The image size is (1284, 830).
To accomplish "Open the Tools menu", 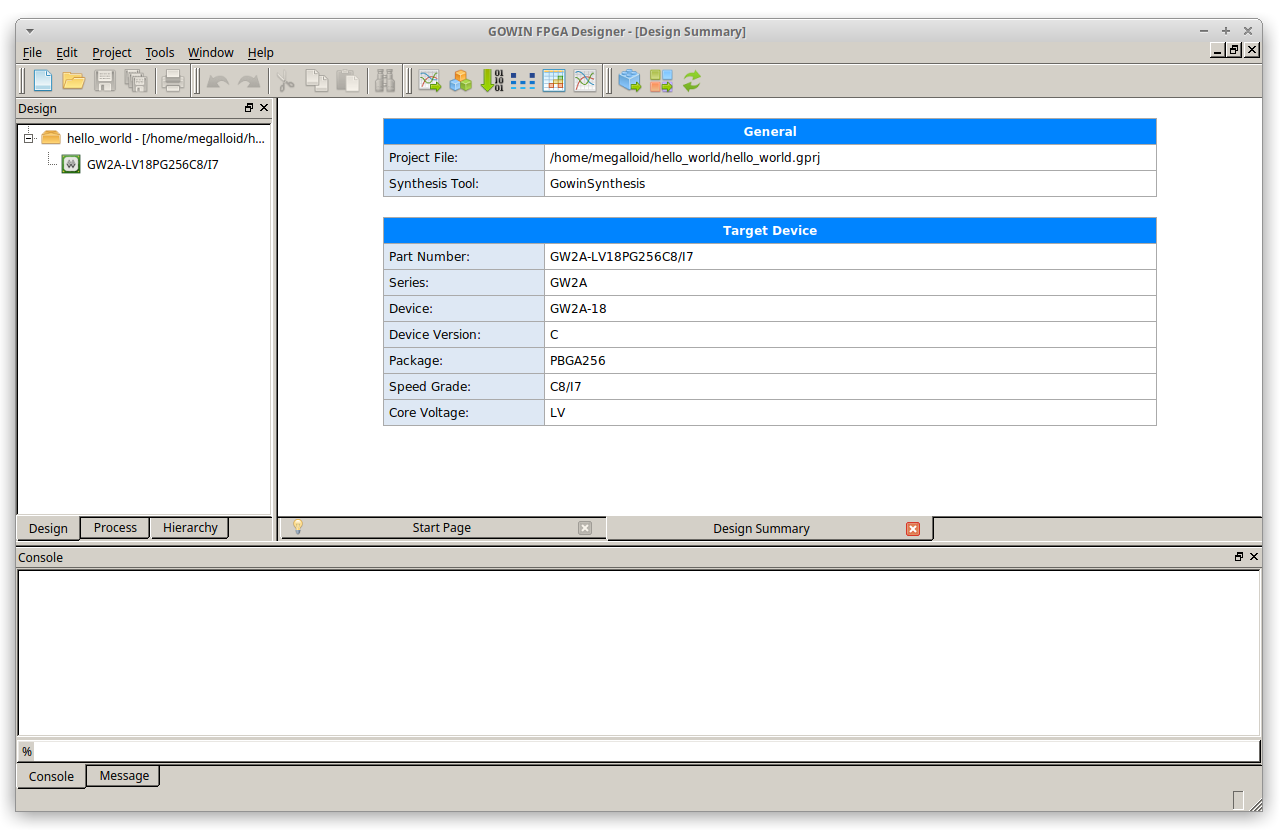I will [160, 53].
